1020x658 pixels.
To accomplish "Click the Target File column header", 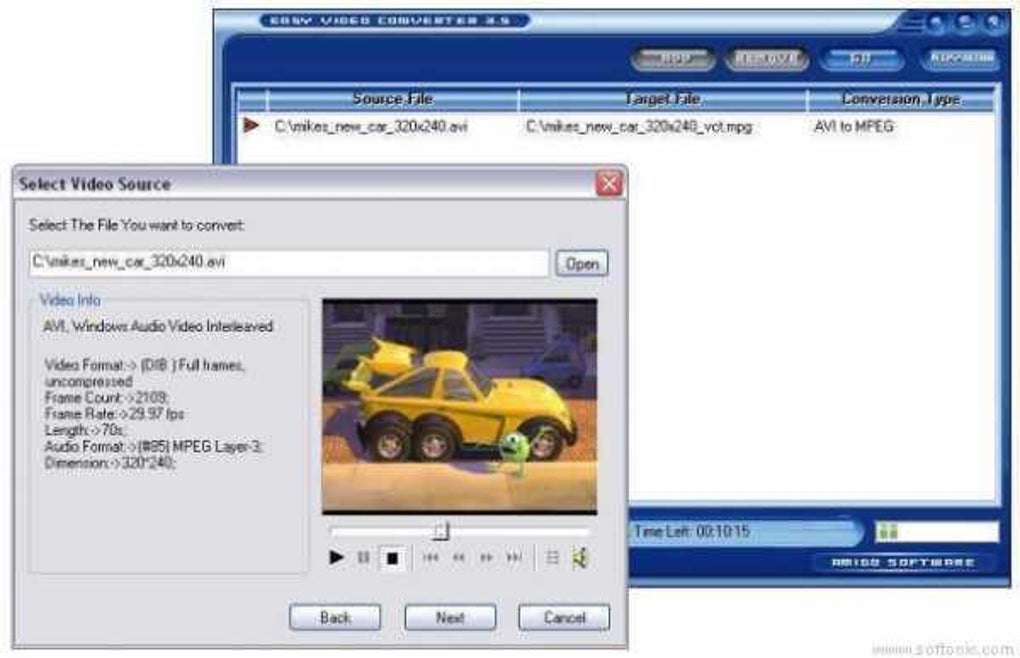I will coord(662,99).
